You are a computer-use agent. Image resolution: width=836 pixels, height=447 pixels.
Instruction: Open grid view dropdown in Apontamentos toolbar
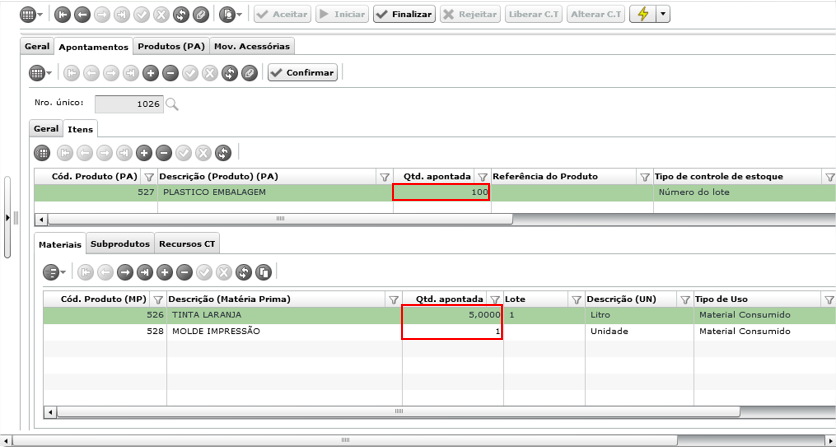click(41, 73)
